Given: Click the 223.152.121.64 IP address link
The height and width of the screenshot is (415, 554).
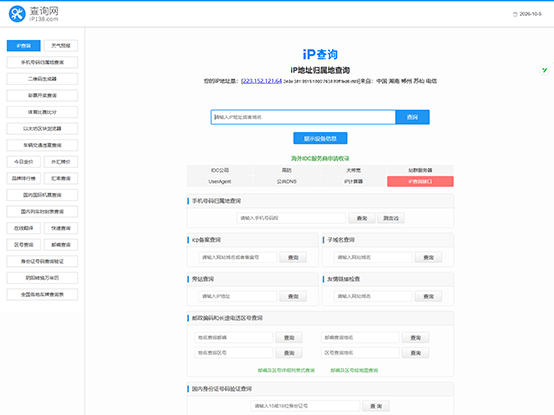Looking at the screenshot, I should pos(262,81).
